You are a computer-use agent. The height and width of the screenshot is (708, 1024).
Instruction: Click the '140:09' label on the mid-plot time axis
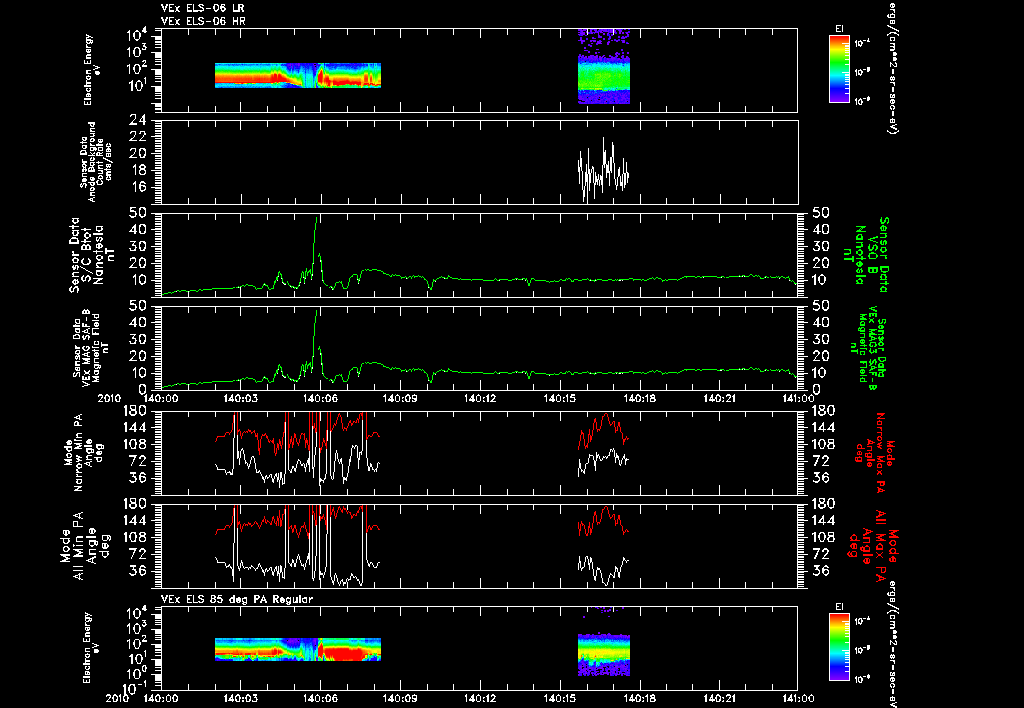[x=400, y=398]
